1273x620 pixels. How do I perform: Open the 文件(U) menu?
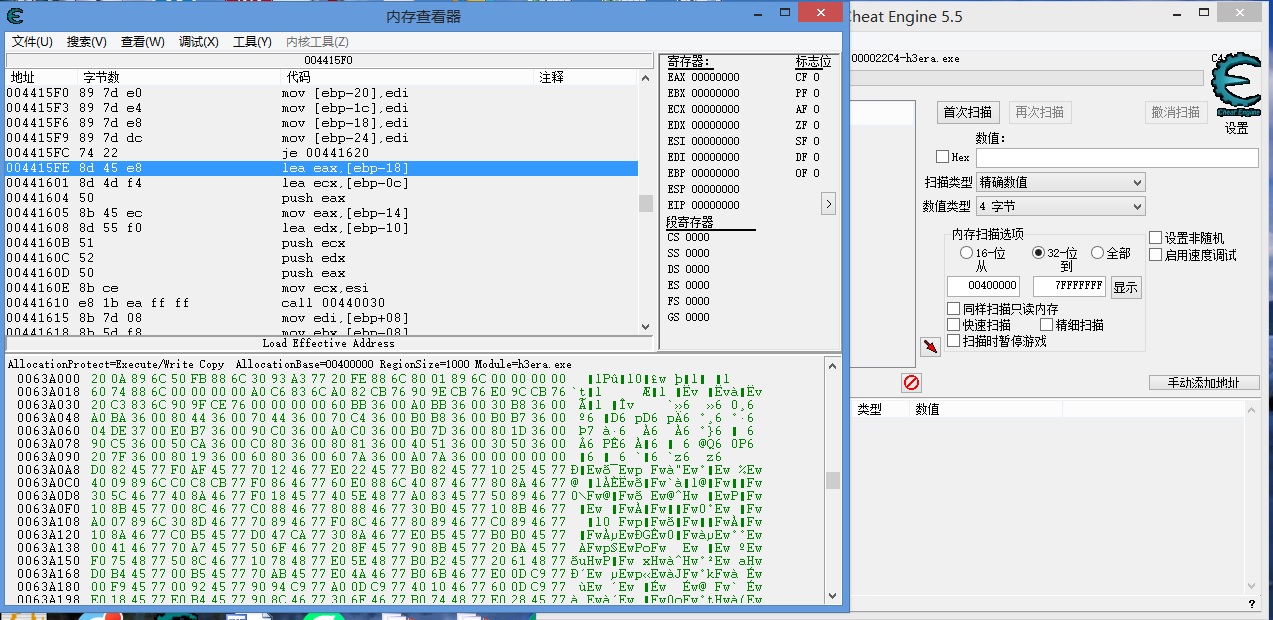[32, 42]
